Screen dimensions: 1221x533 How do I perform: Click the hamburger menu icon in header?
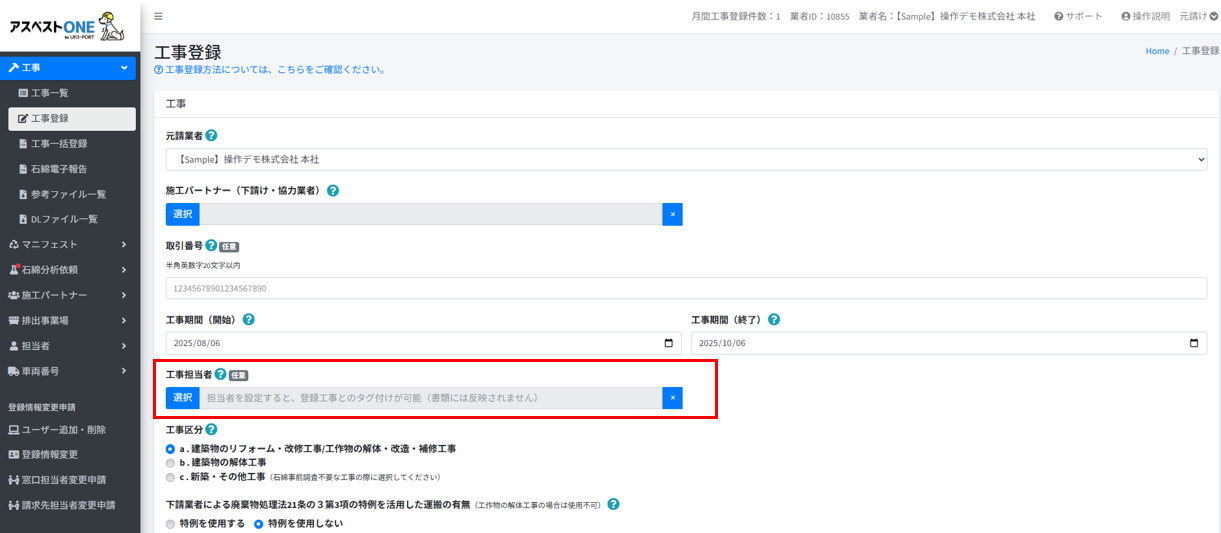tap(158, 16)
